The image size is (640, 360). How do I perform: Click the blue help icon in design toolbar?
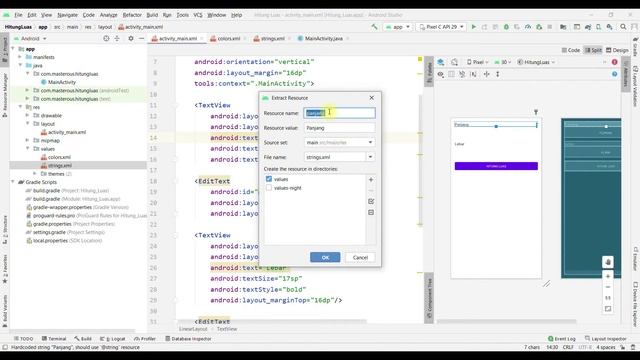point(614,74)
